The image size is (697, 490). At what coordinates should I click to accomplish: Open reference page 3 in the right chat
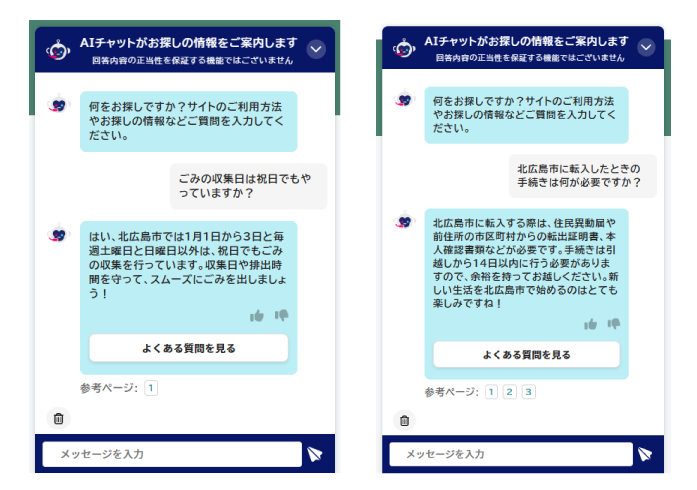pos(528,392)
